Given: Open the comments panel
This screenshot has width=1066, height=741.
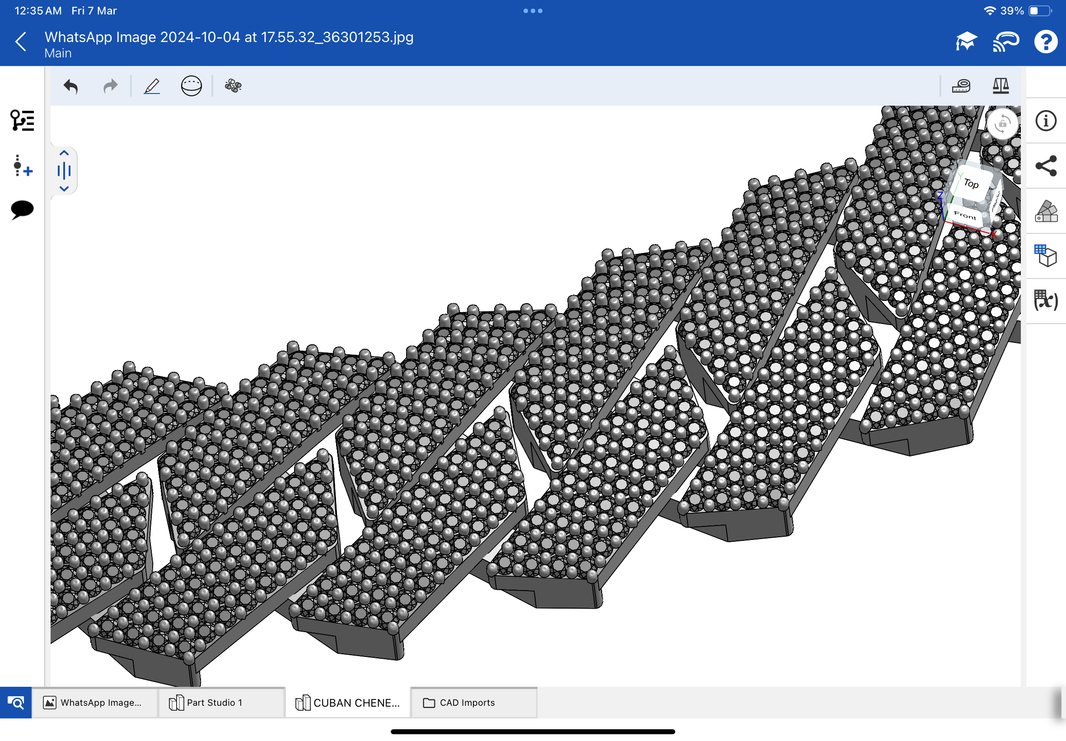Looking at the screenshot, I should pos(22,210).
